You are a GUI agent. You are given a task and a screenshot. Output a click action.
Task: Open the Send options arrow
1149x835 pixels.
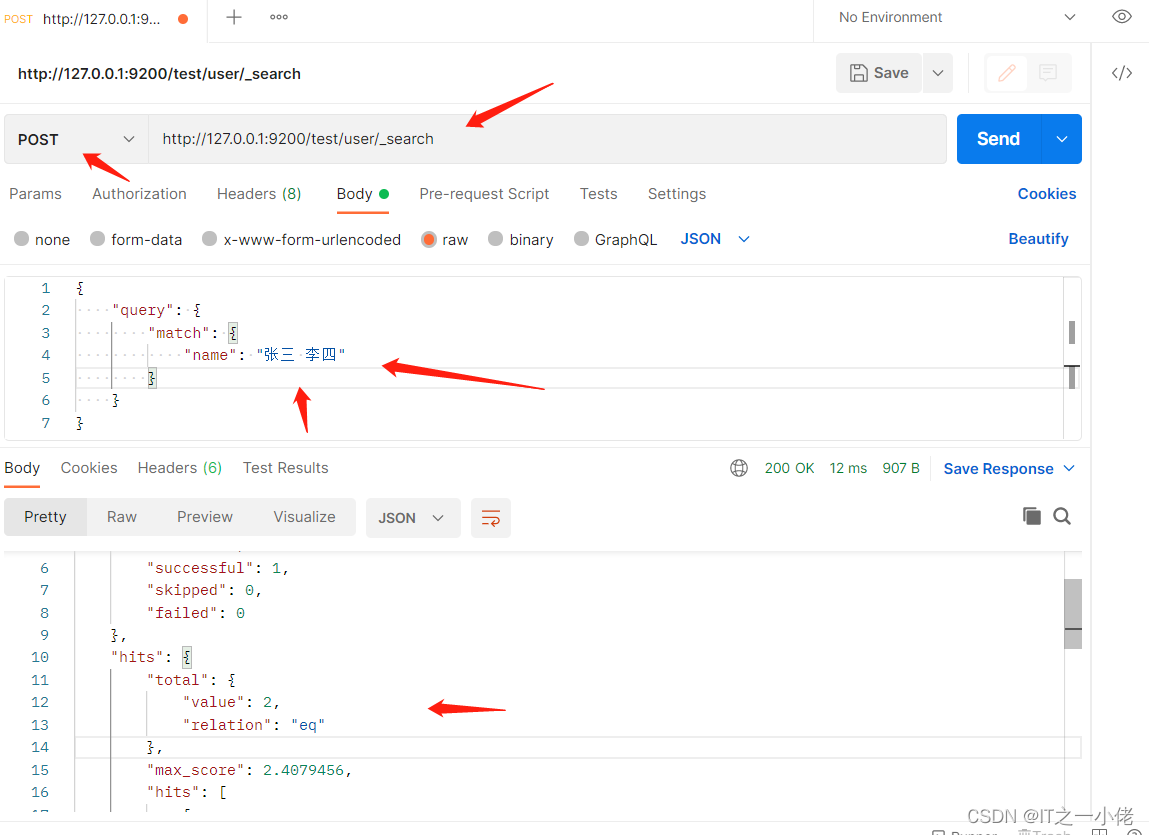(x=1061, y=139)
